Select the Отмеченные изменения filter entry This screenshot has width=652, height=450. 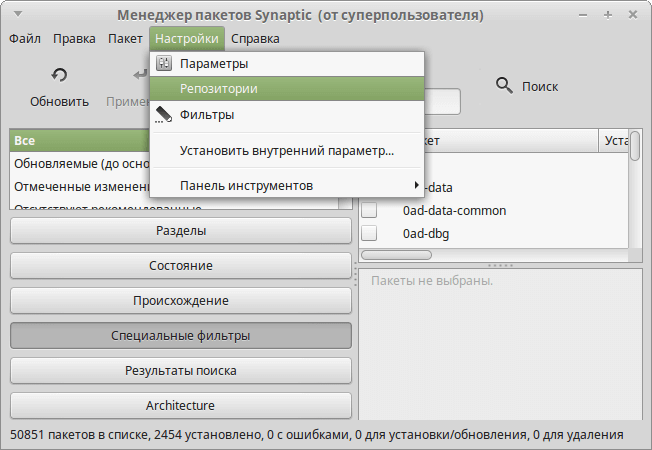80,187
